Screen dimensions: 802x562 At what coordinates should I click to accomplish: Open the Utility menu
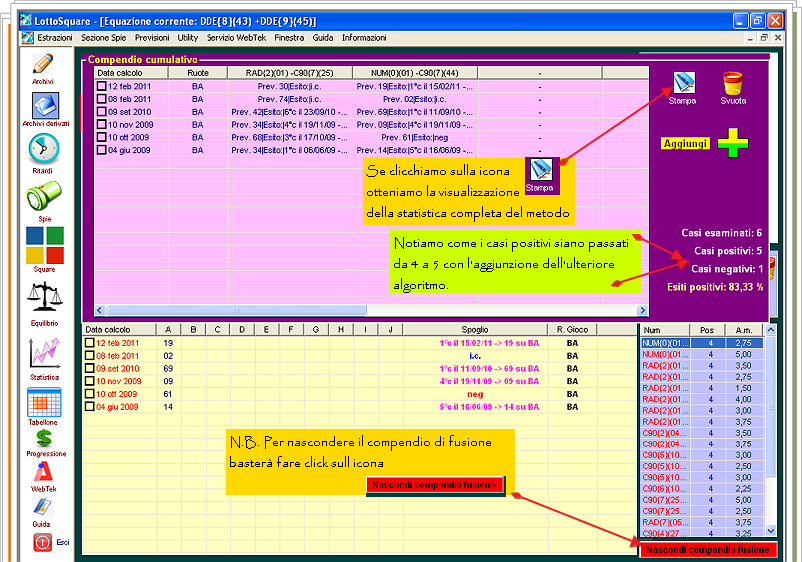188,38
